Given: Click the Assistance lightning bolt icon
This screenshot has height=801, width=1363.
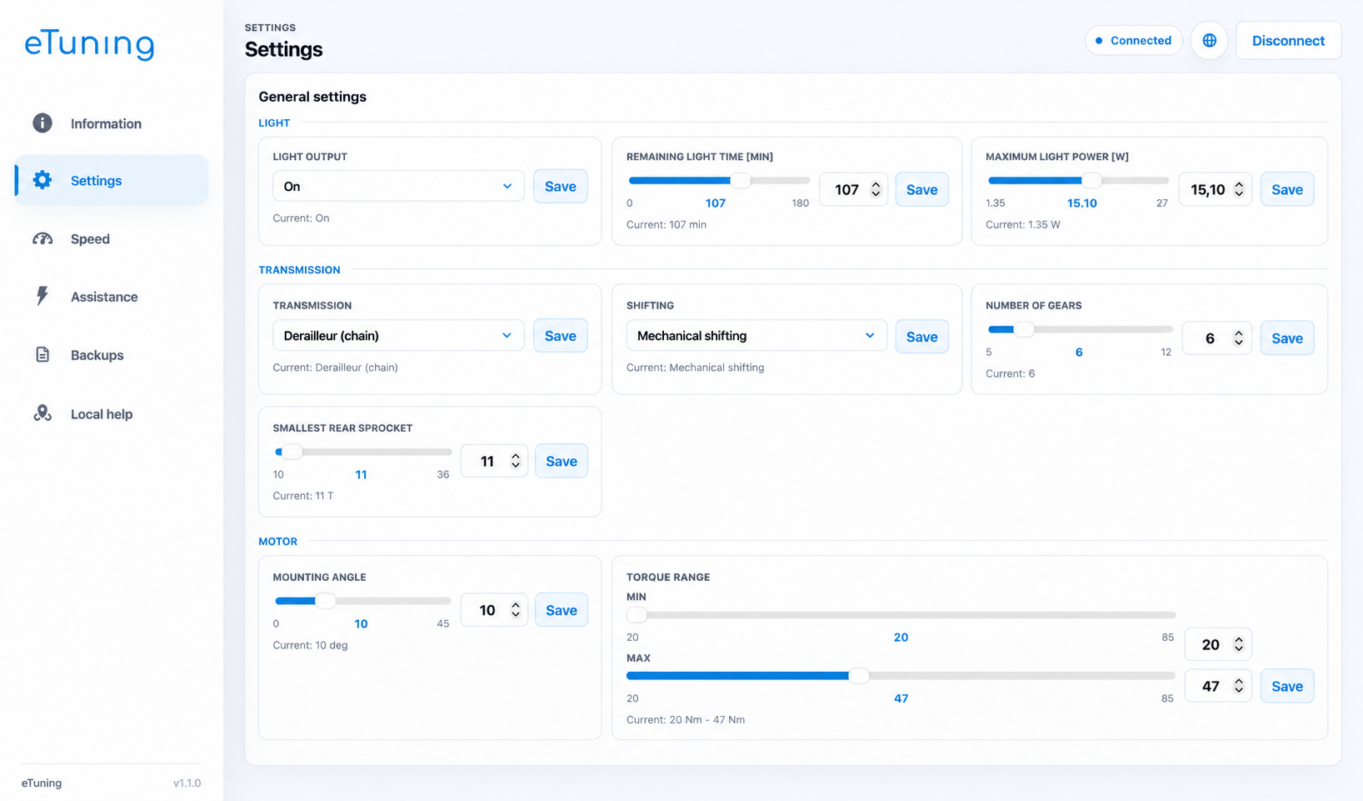Looking at the screenshot, I should [x=42, y=296].
